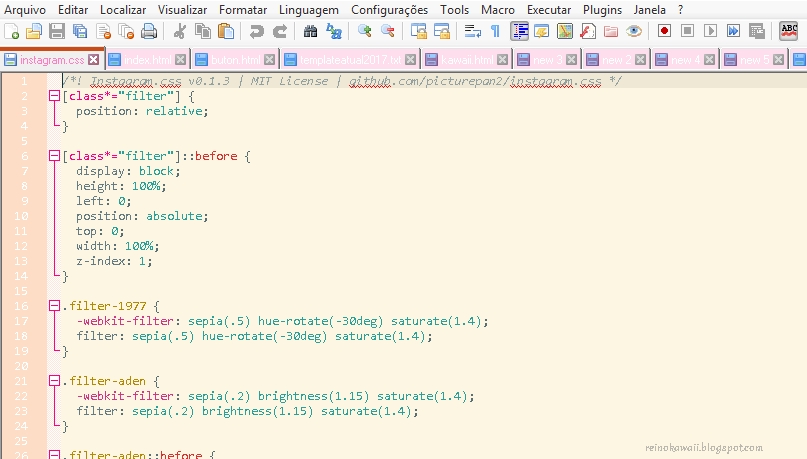This screenshot has height=459, width=807.
Task: Toggle indent guide toolbar icon
Action: [x=520, y=31]
